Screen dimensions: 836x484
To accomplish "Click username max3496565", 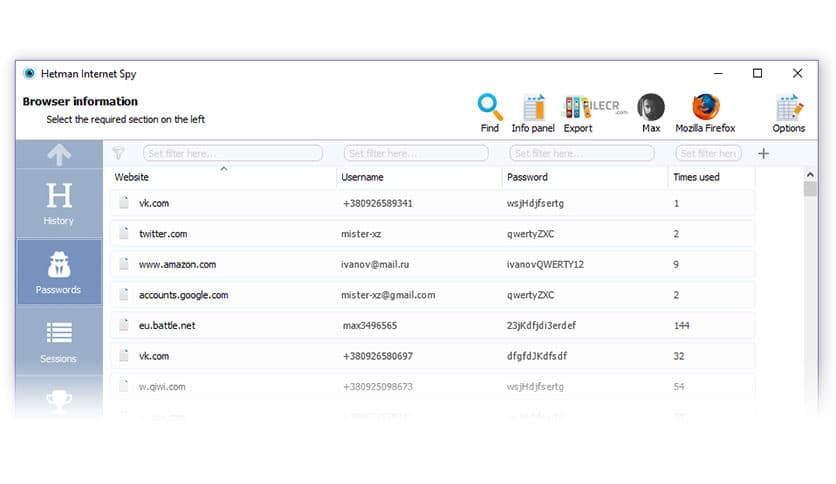I will (x=369, y=325).
